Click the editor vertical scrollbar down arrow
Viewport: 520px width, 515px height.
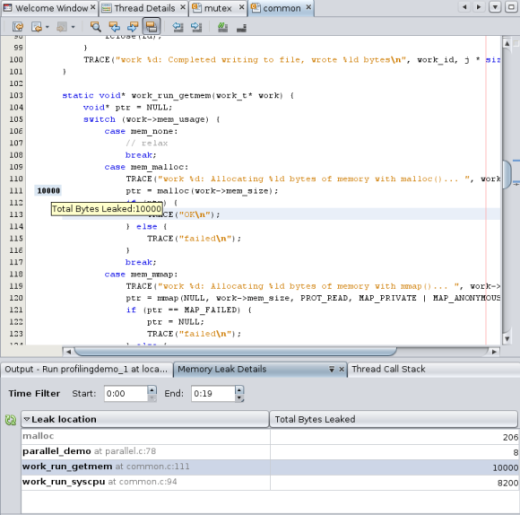[x=507, y=339]
